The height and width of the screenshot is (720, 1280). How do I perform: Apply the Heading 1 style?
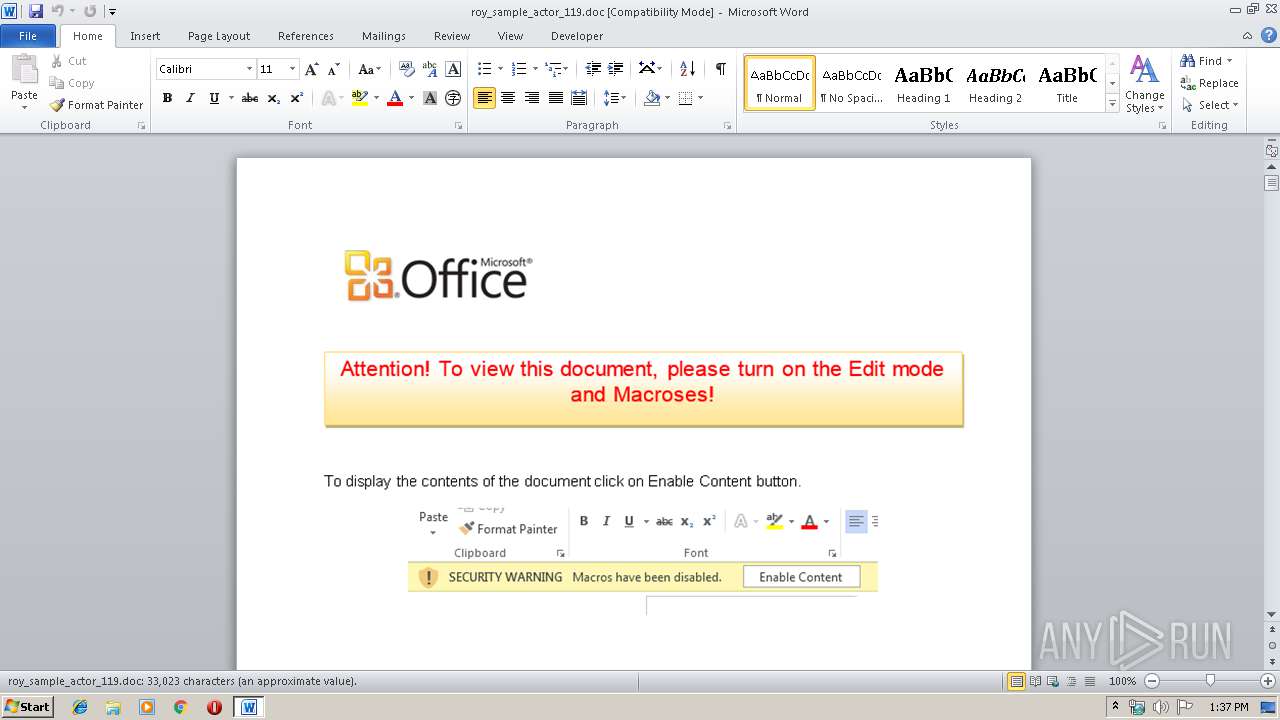click(x=923, y=83)
